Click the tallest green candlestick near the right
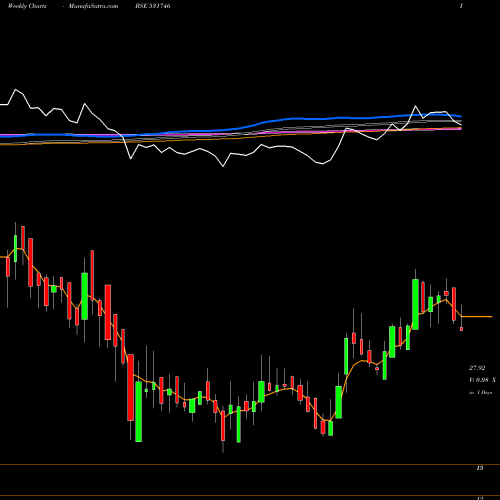500x500 pixels. point(415,304)
